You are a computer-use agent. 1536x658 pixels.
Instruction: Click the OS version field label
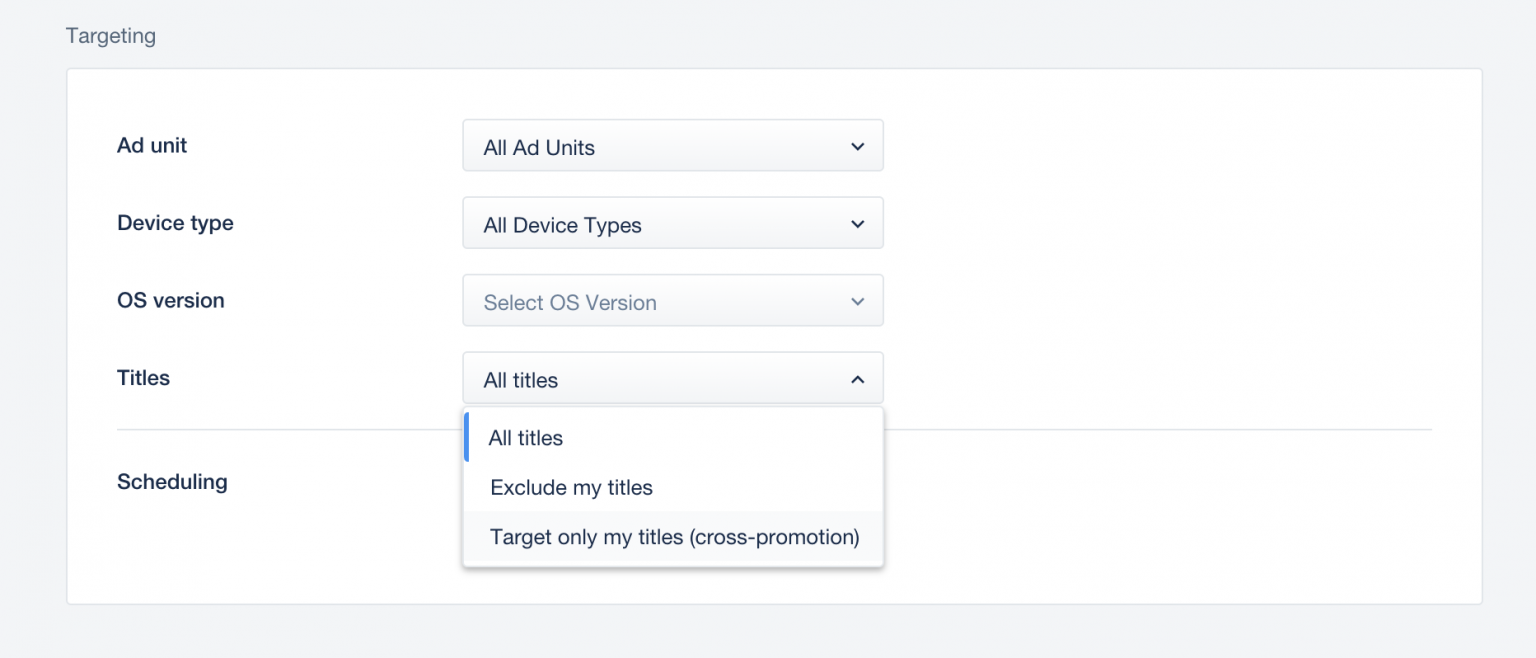171,300
